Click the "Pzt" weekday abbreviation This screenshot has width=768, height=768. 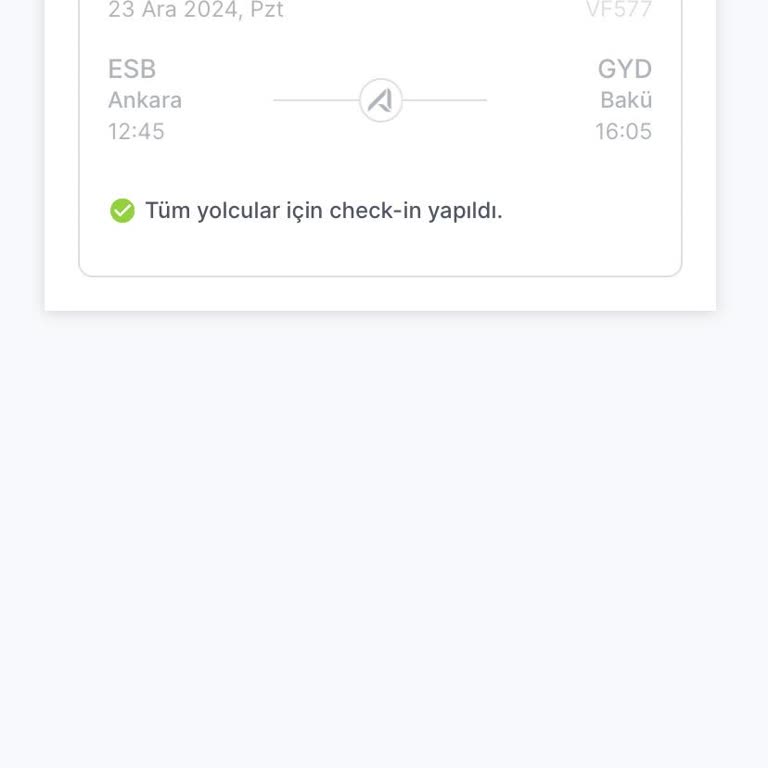coord(266,10)
